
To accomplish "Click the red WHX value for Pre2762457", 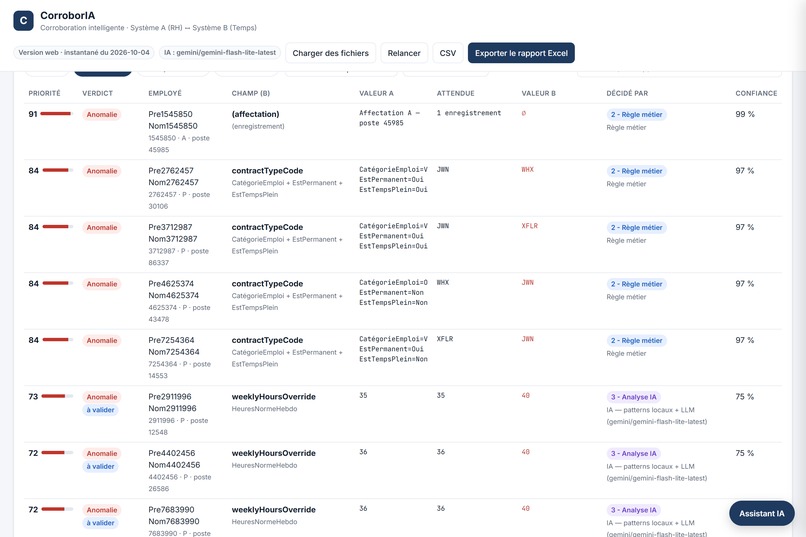I will pos(527,169).
